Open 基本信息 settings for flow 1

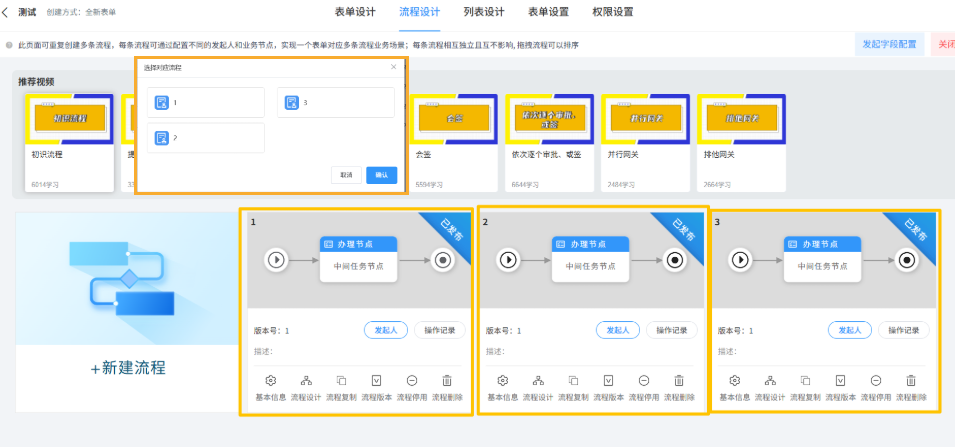pos(271,388)
